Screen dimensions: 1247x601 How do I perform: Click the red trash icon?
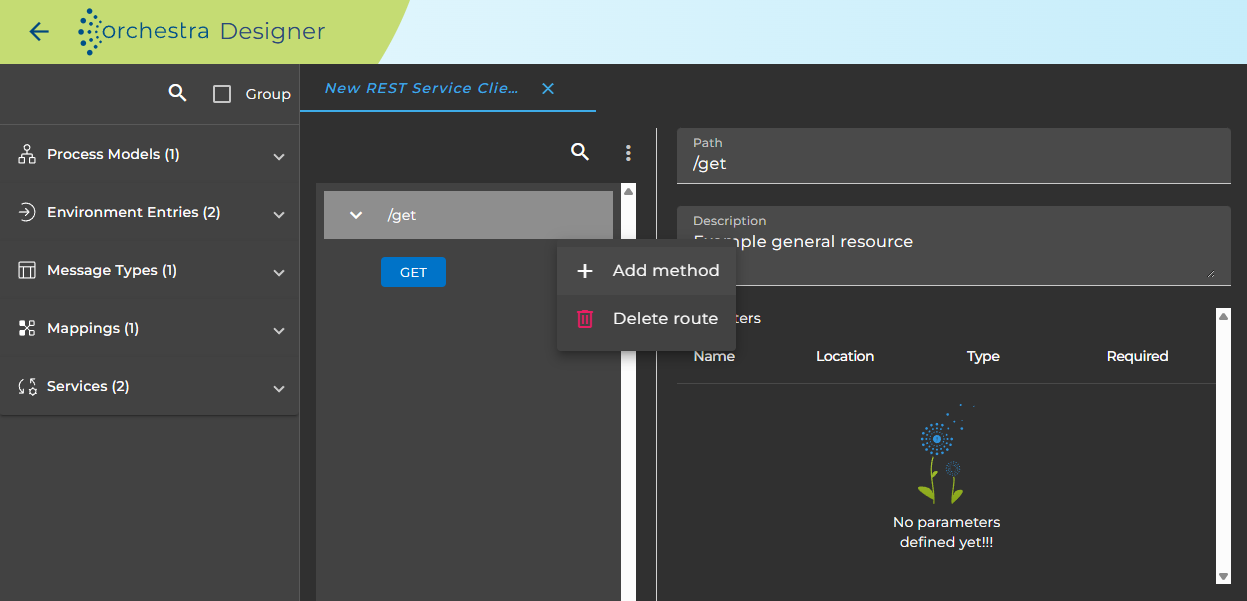(x=585, y=319)
